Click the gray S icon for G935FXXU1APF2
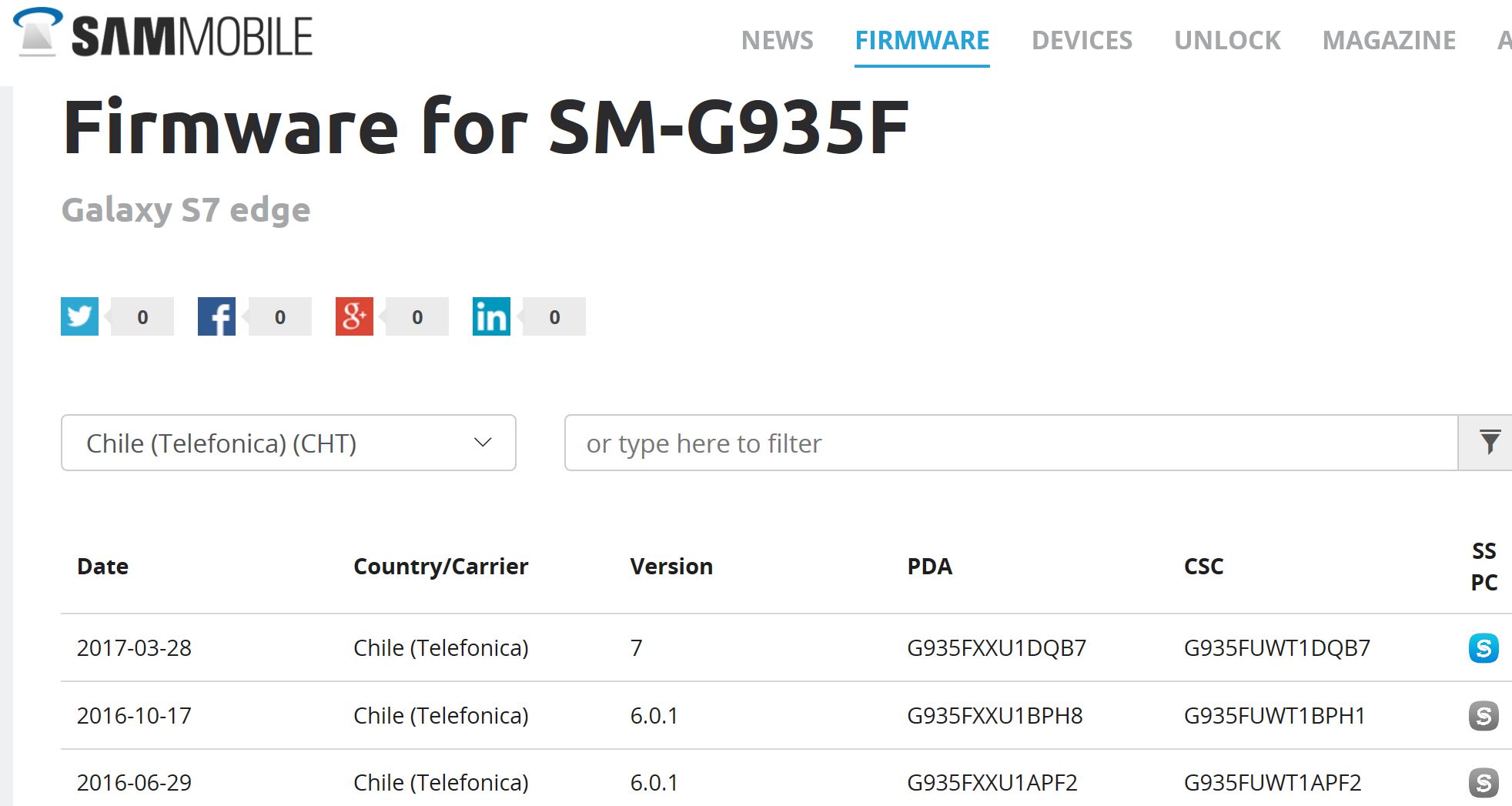1512x806 pixels. [x=1483, y=783]
